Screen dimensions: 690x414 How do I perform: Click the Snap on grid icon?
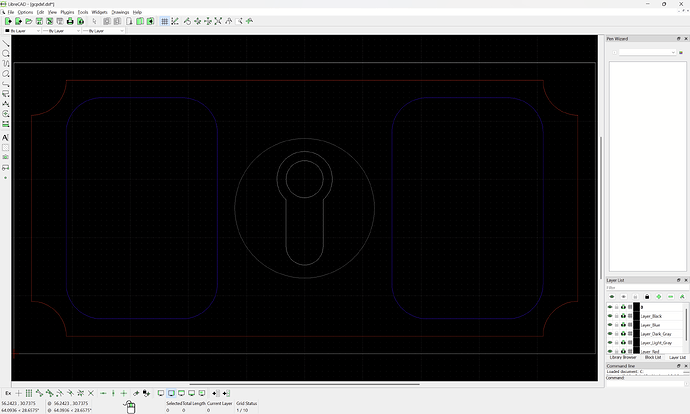click(29, 393)
